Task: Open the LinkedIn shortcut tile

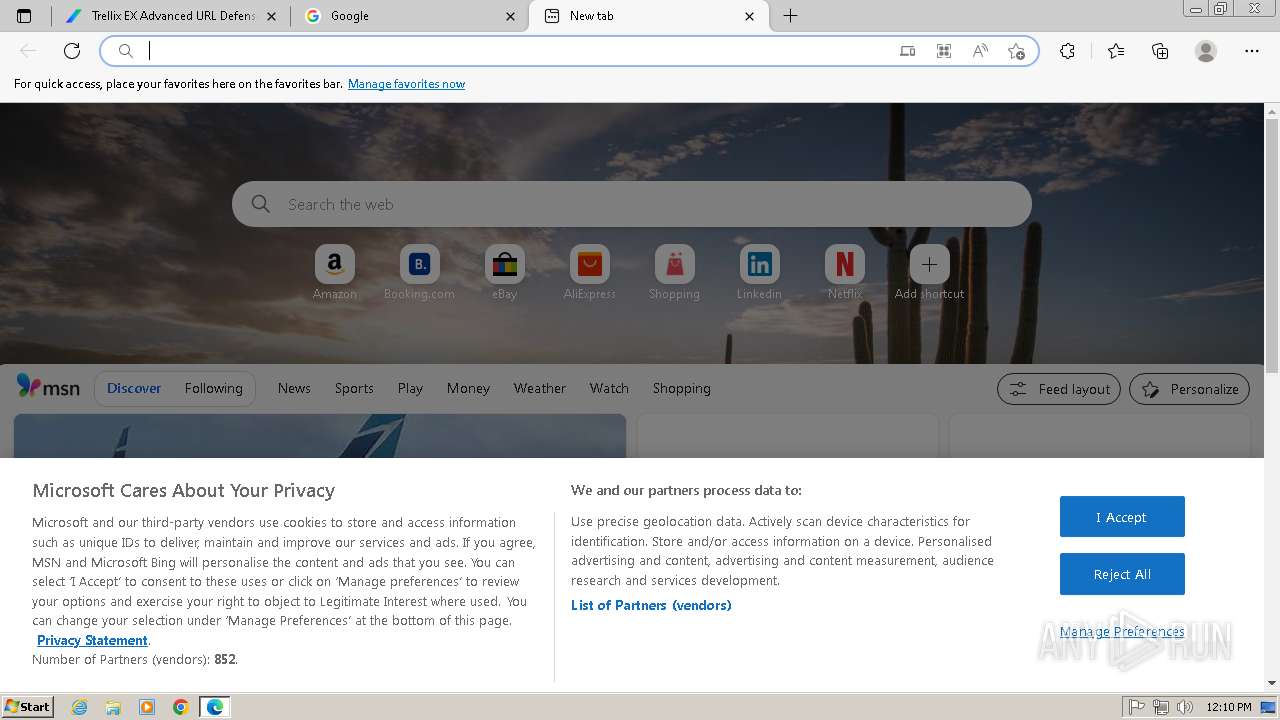Action: click(759, 265)
